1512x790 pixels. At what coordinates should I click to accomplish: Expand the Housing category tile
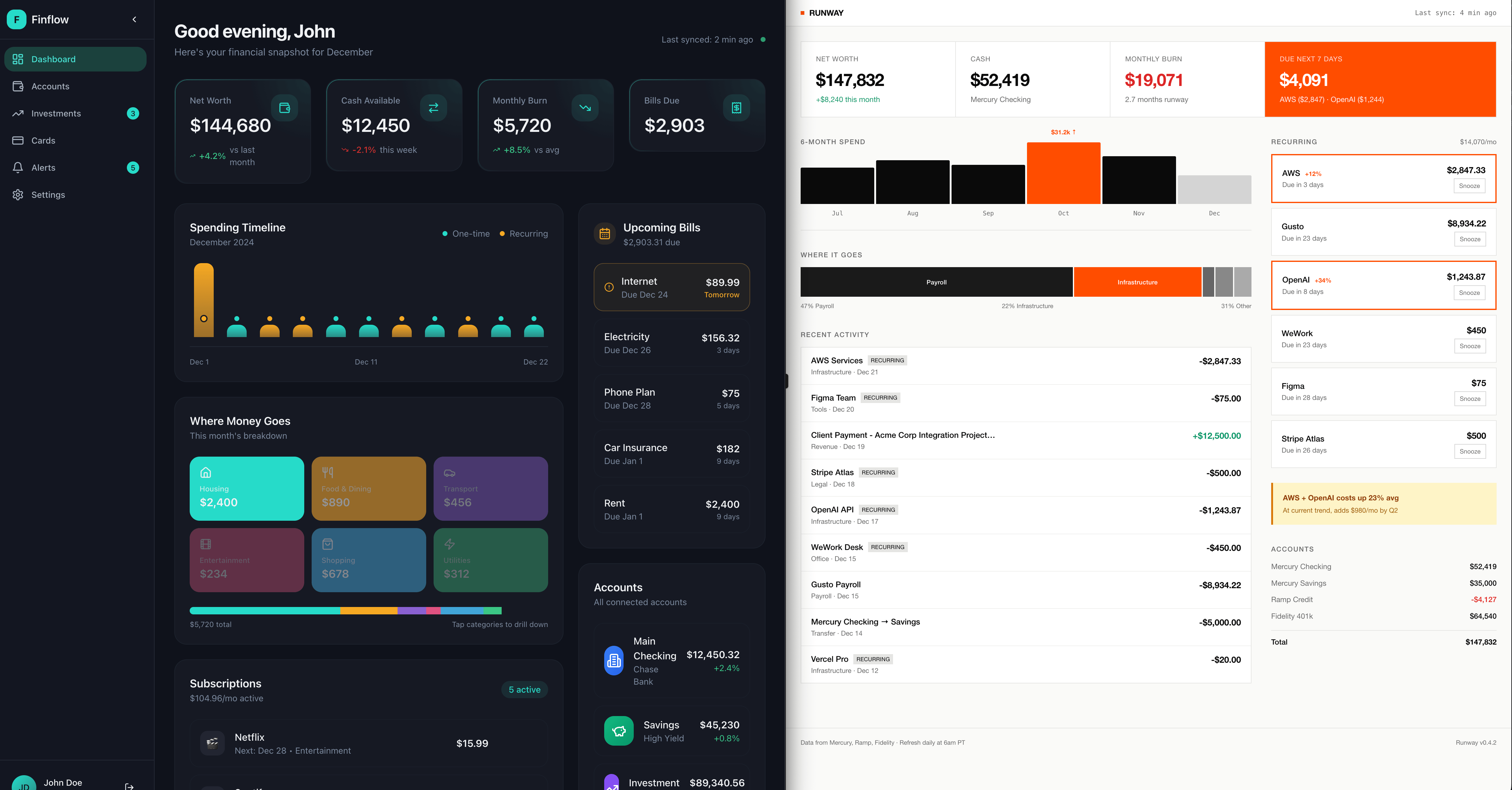pos(247,489)
